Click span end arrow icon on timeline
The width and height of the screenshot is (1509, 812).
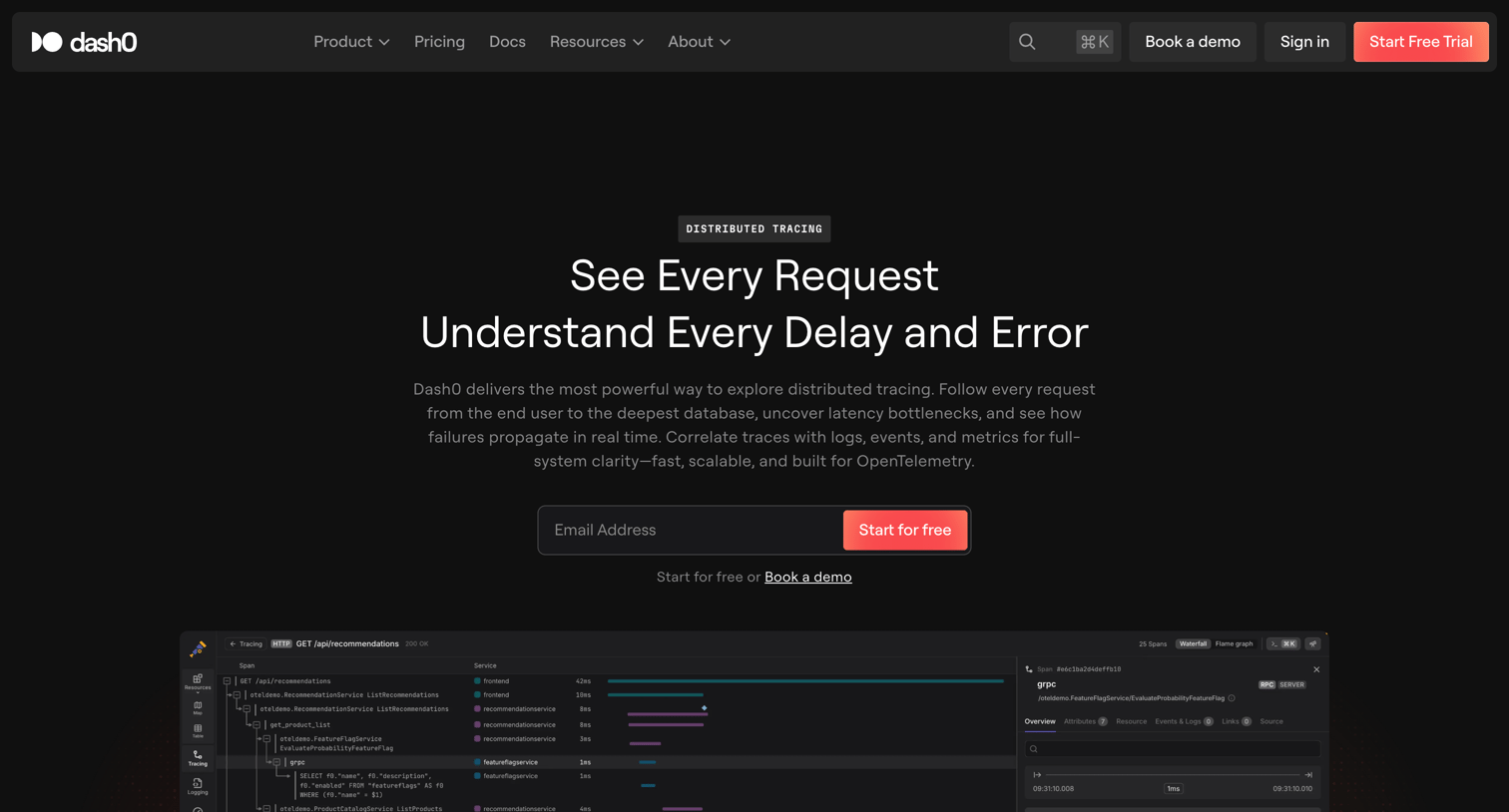1308,775
